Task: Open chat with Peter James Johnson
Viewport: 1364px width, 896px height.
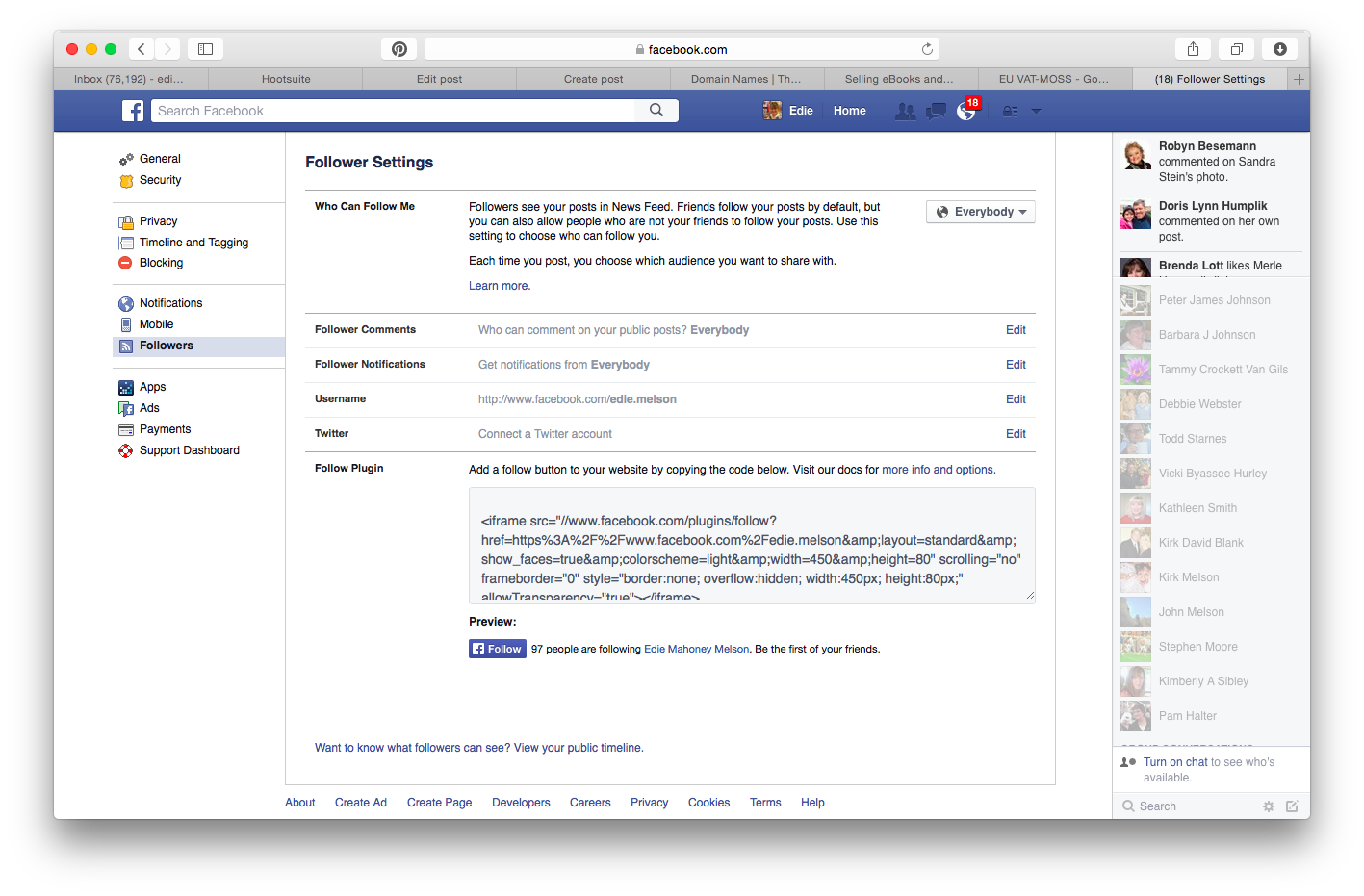Action: coord(1210,300)
